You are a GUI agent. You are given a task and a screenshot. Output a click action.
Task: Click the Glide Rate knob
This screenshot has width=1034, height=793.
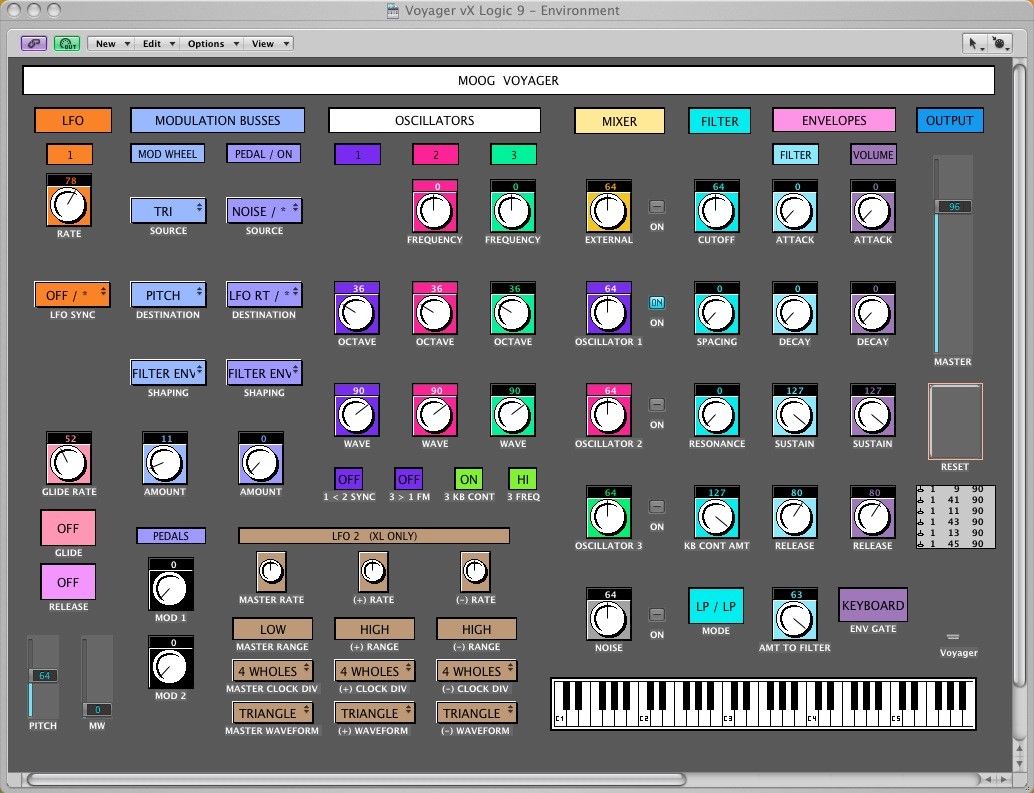[68, 460]
